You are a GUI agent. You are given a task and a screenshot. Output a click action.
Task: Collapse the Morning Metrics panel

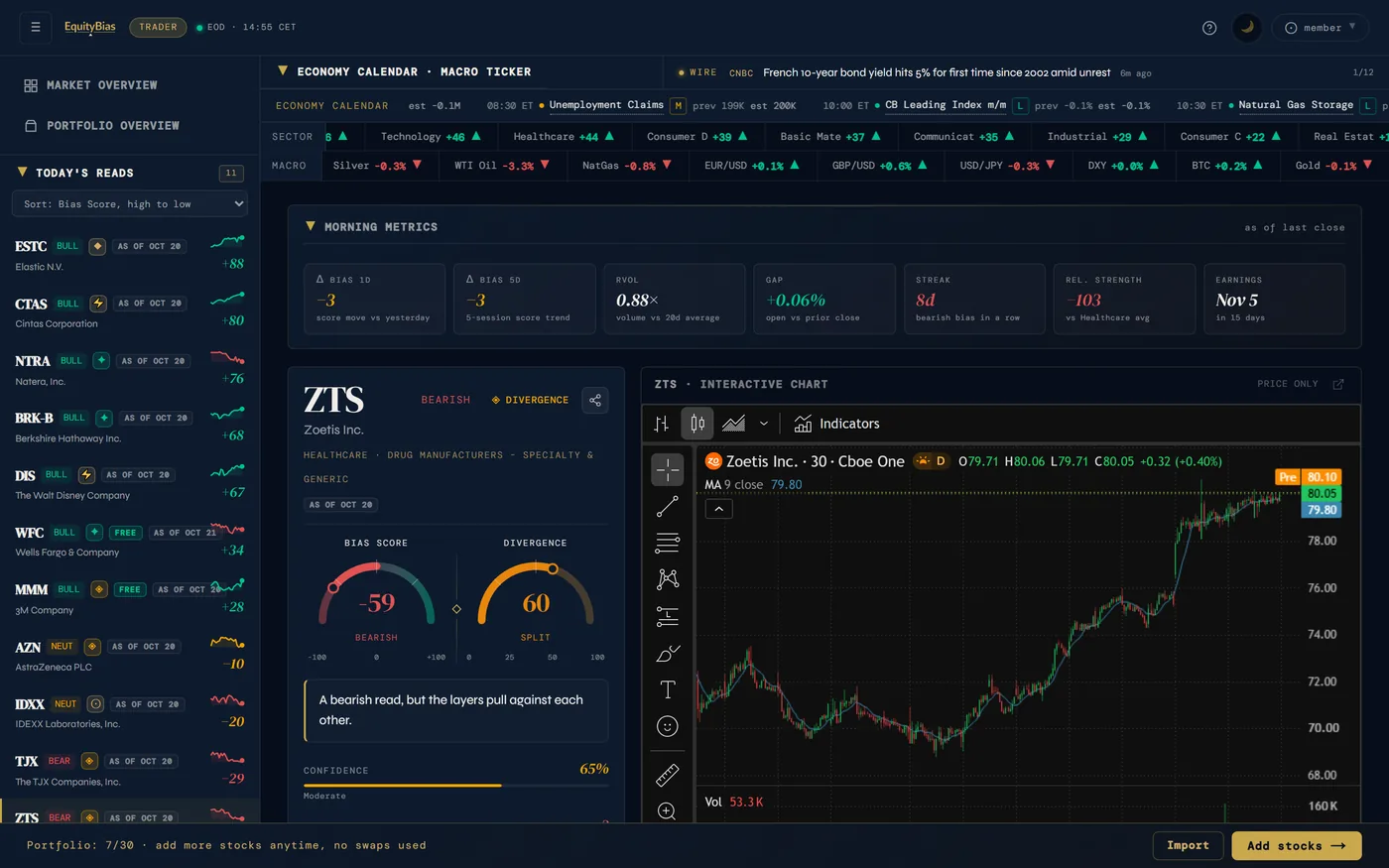click(311, 227)
